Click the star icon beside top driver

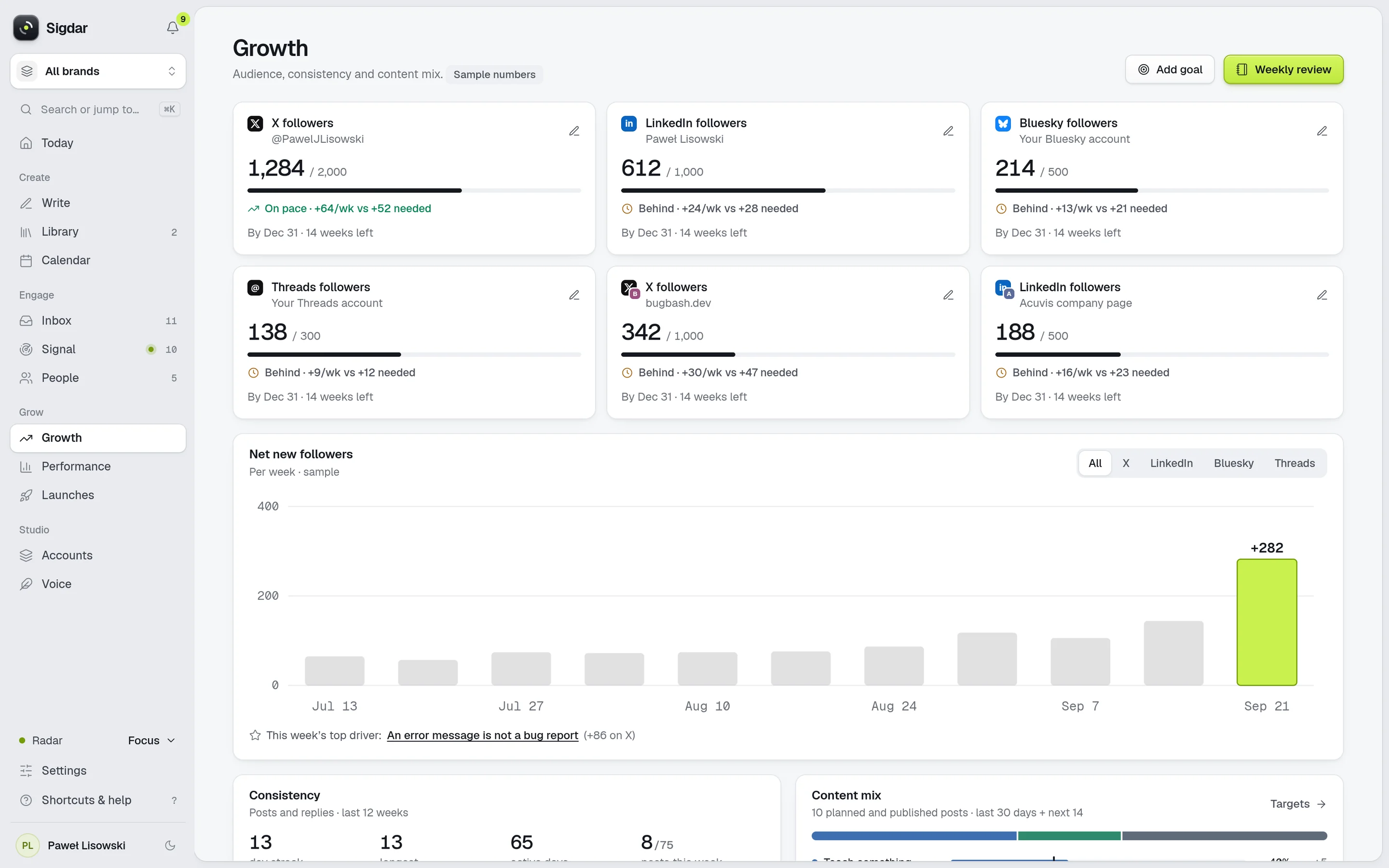(x=256, y=735)
